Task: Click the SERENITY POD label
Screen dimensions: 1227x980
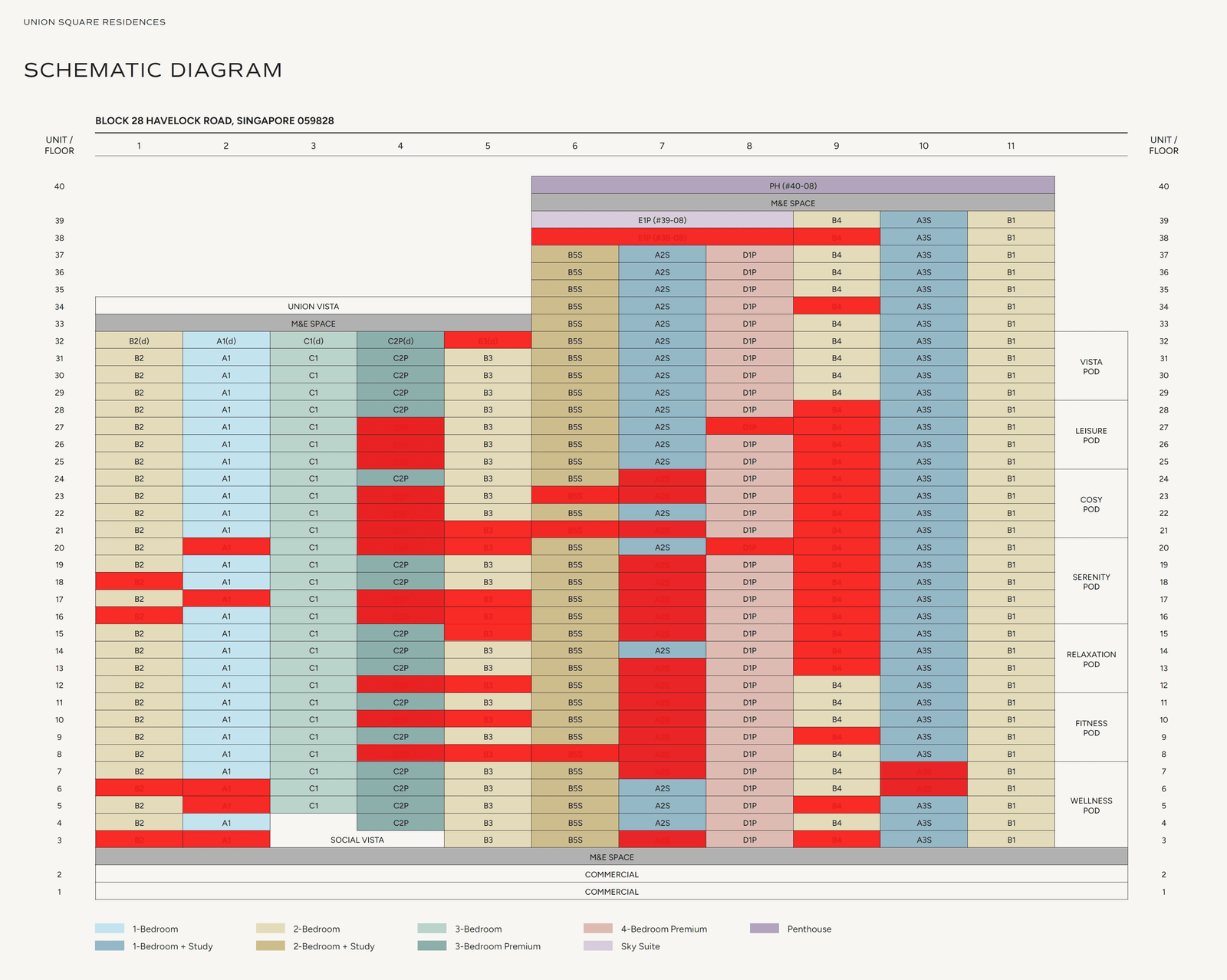Action: tap(1091, 582)
